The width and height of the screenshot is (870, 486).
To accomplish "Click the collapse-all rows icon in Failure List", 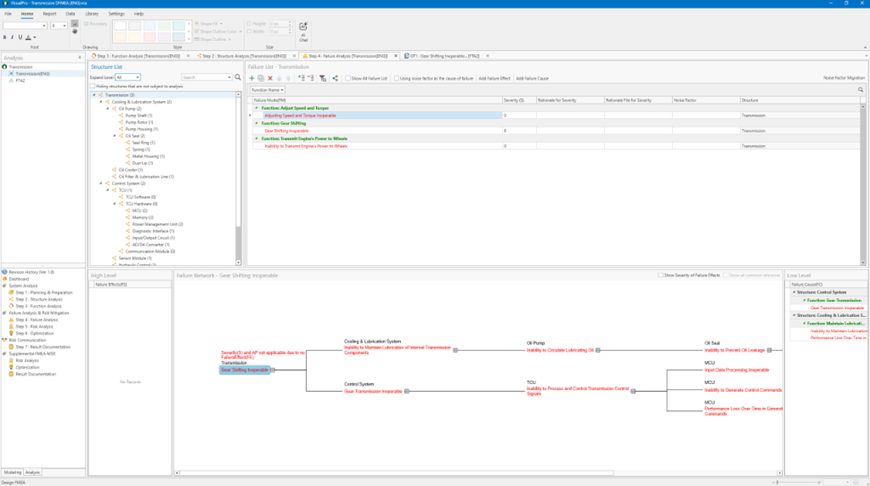I will [310, 78].
